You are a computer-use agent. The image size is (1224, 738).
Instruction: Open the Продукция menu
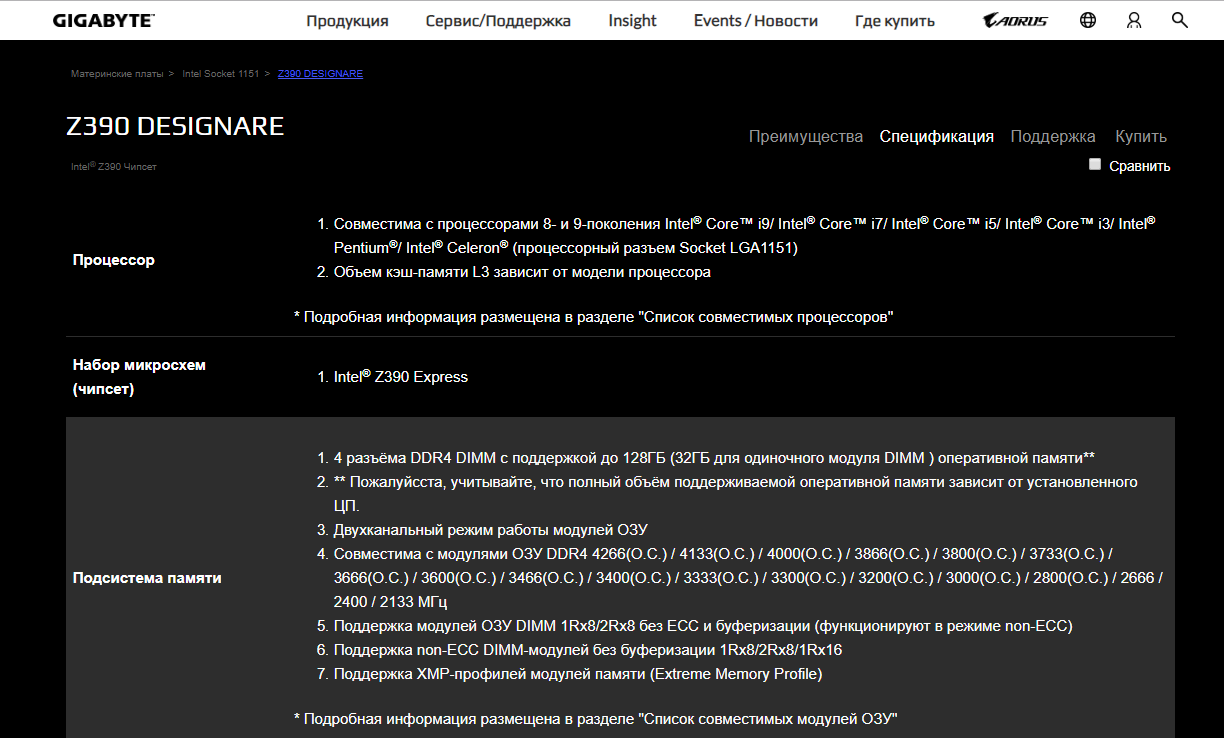pos(347,20)
